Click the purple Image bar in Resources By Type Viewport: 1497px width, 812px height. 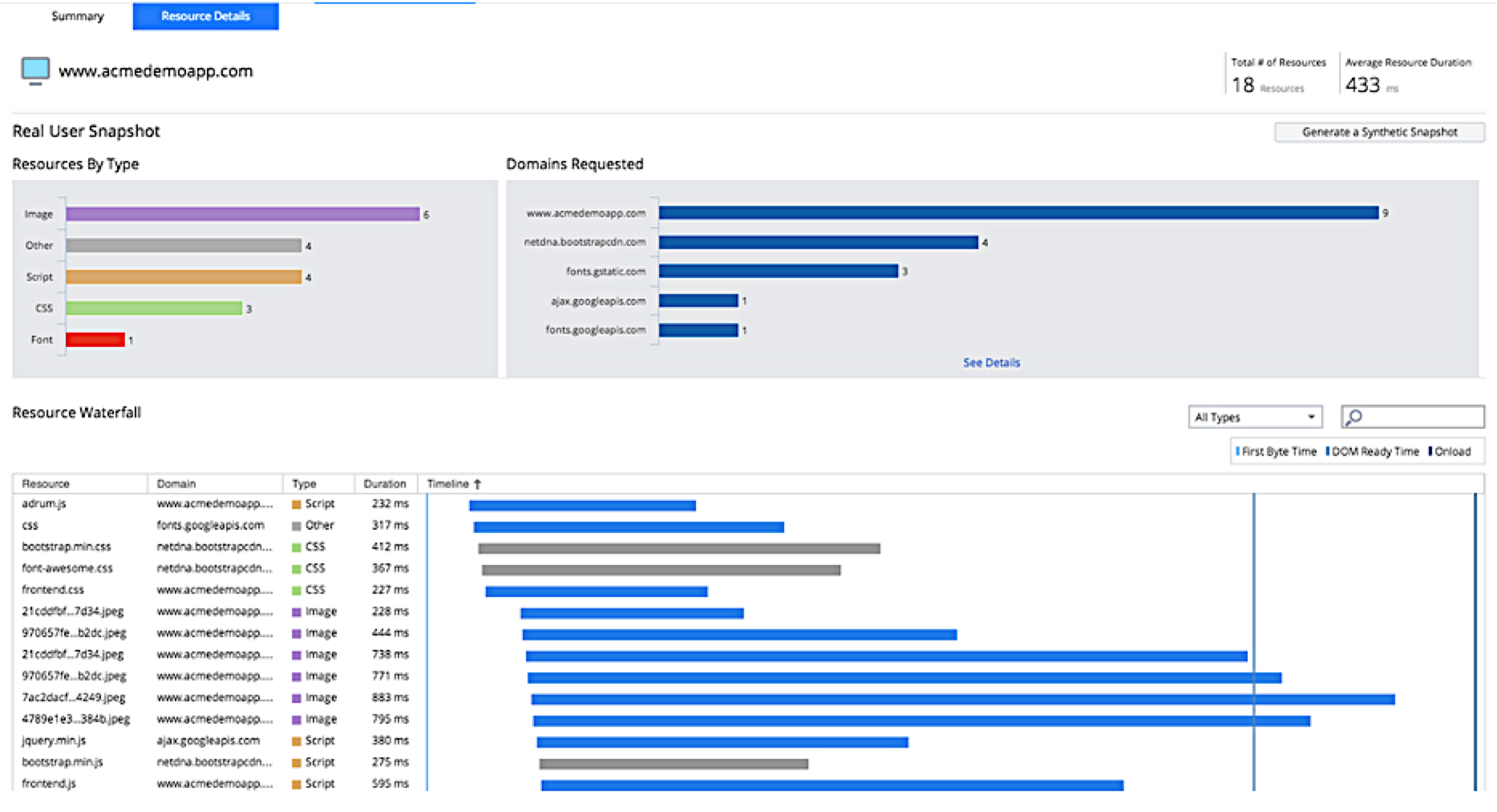click(242, 214)
